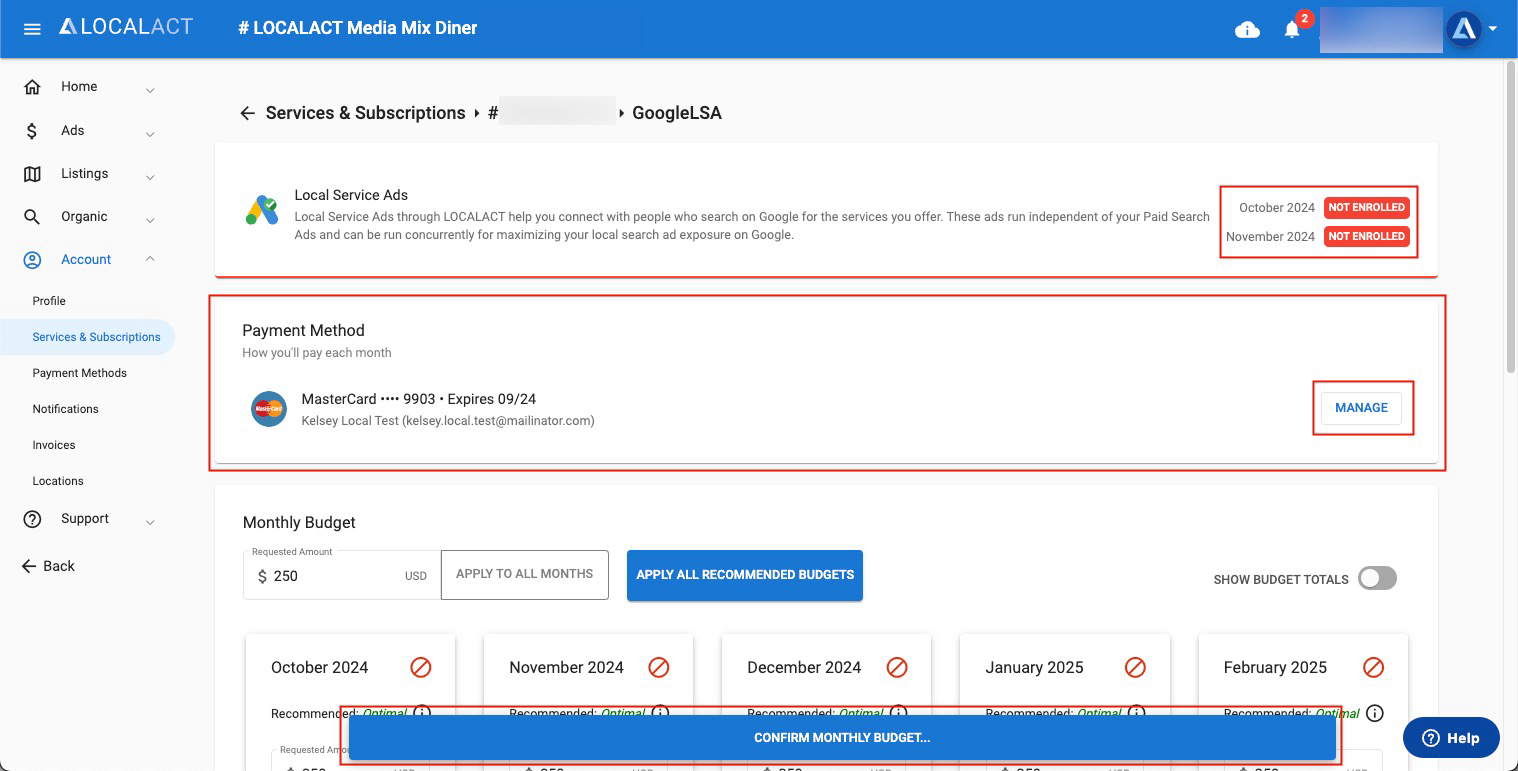The height and width of the screenshot is (771, 1518).
Task: Open the Profile menu item
Action: [x=49, y=301]
